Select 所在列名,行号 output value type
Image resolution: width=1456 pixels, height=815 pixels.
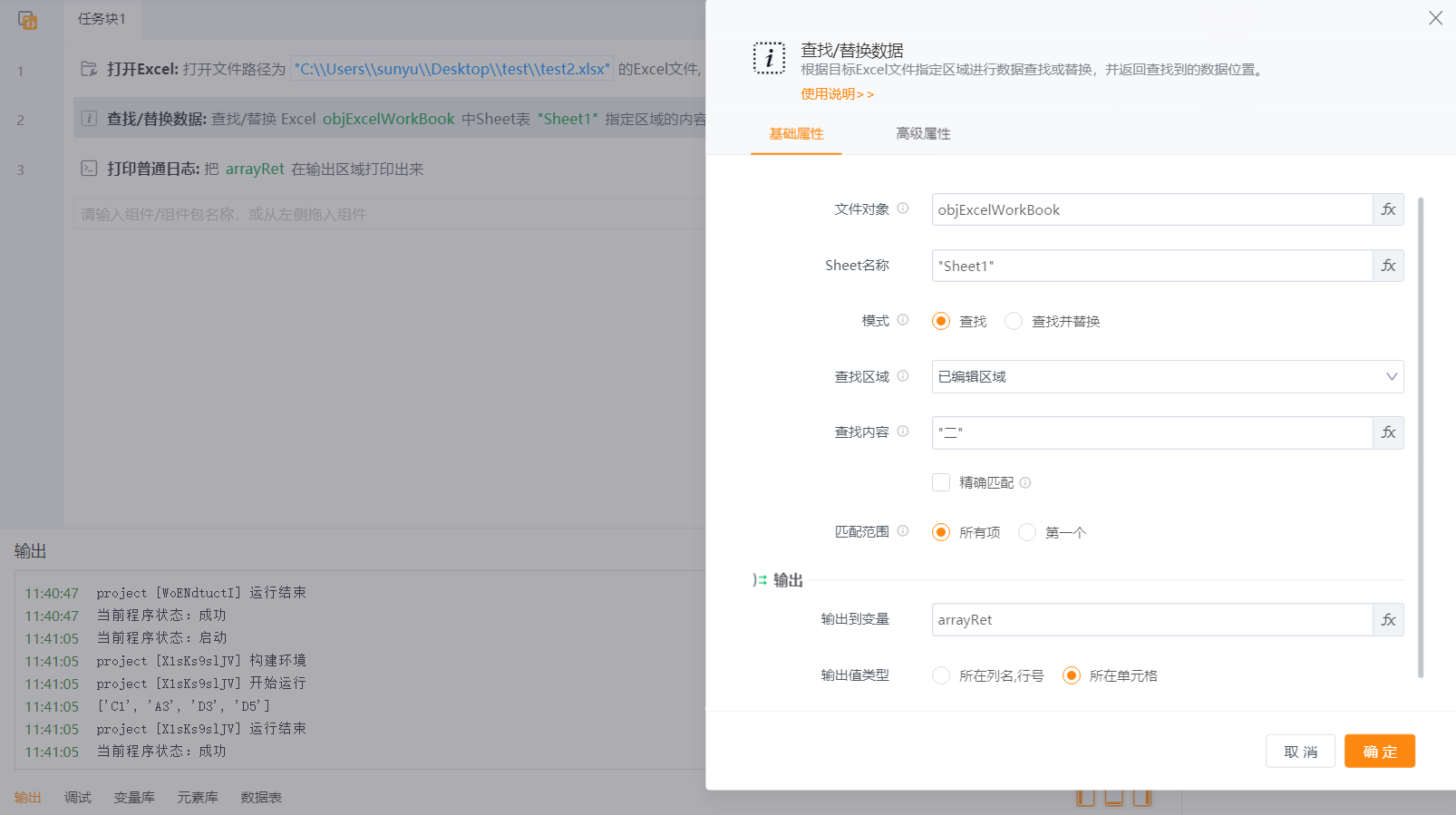[x=941, y=675]
